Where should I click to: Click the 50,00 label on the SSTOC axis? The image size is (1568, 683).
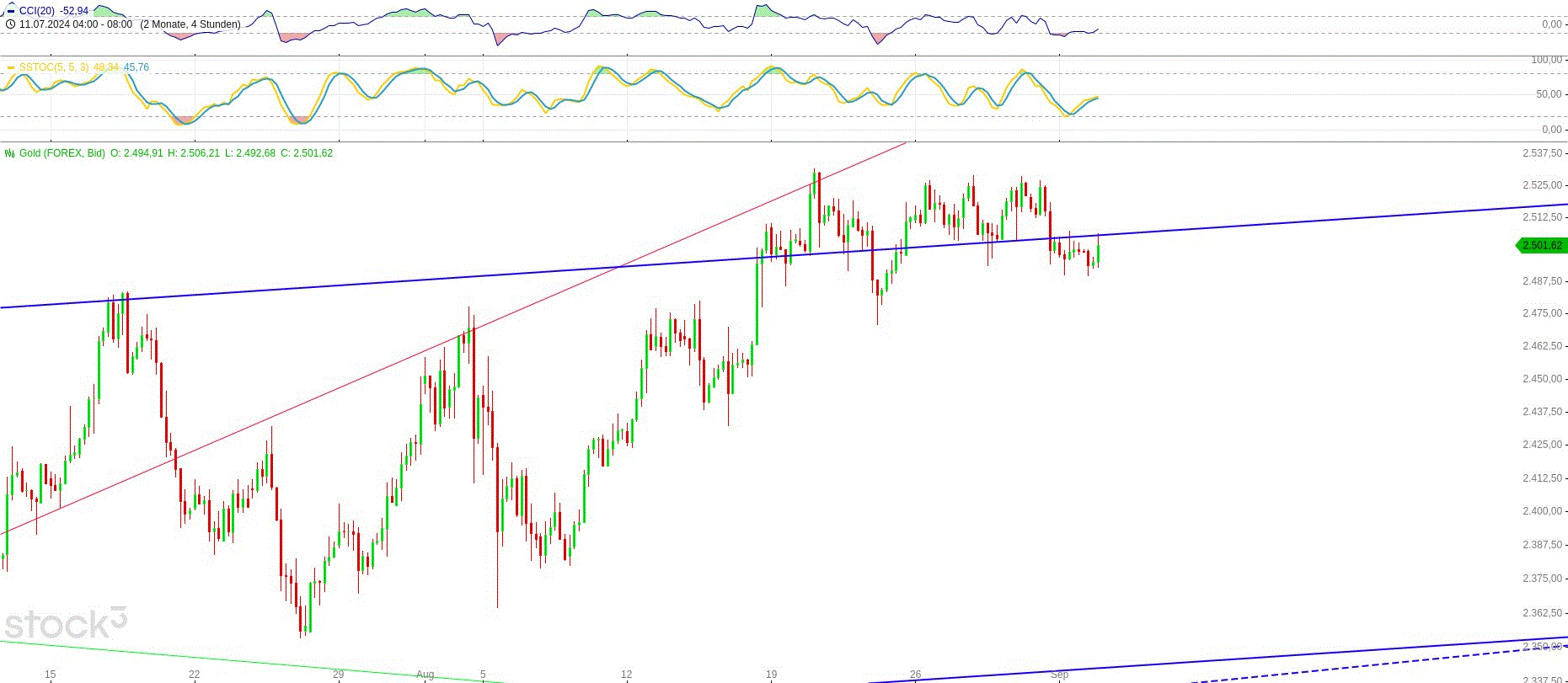click(1549, 94)
